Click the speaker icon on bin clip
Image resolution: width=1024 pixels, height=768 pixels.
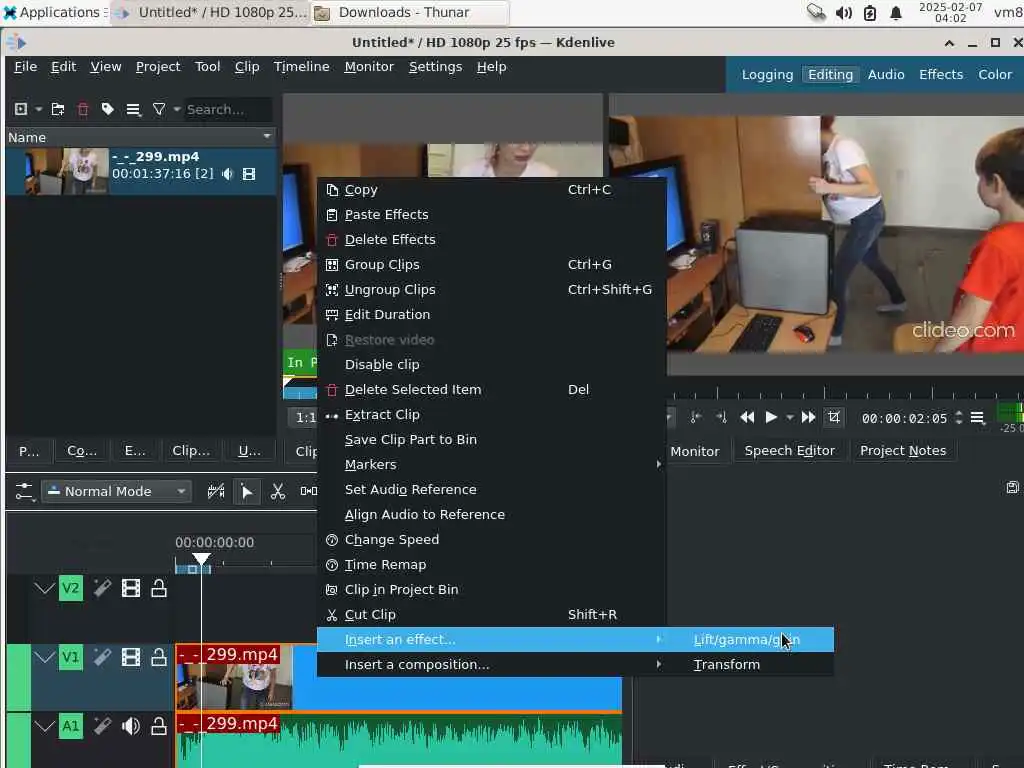point(227,174)
